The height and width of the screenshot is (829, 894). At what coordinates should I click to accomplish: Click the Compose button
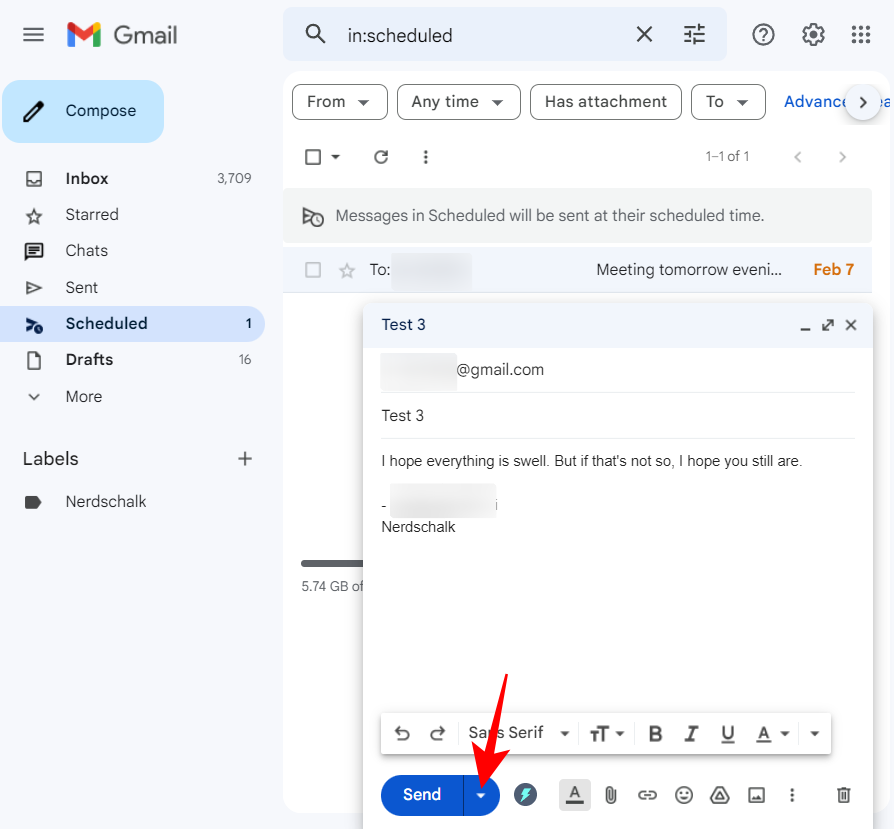[x=83, y=111]
